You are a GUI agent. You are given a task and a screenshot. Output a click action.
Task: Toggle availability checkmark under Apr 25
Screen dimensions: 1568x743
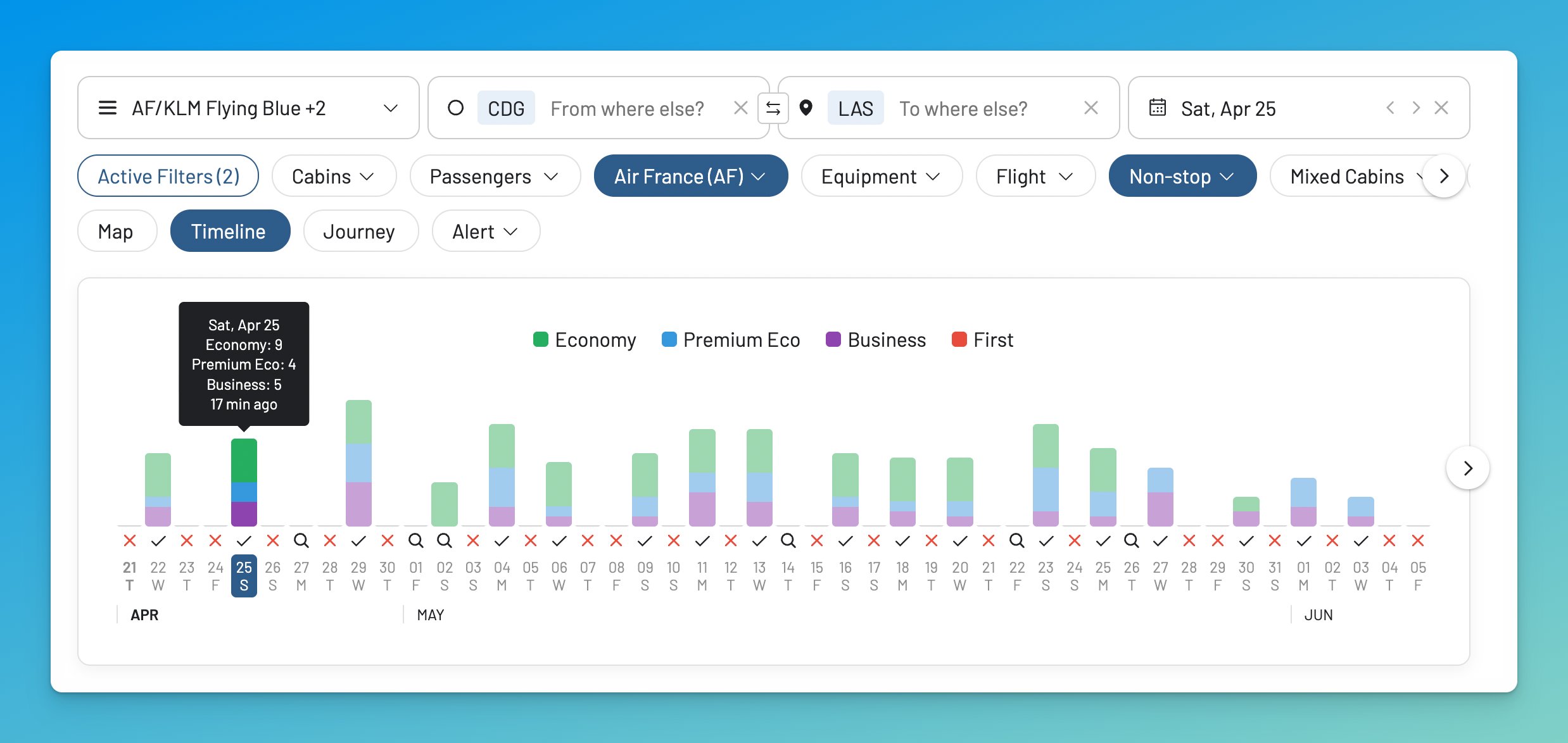tap(244, 540)
